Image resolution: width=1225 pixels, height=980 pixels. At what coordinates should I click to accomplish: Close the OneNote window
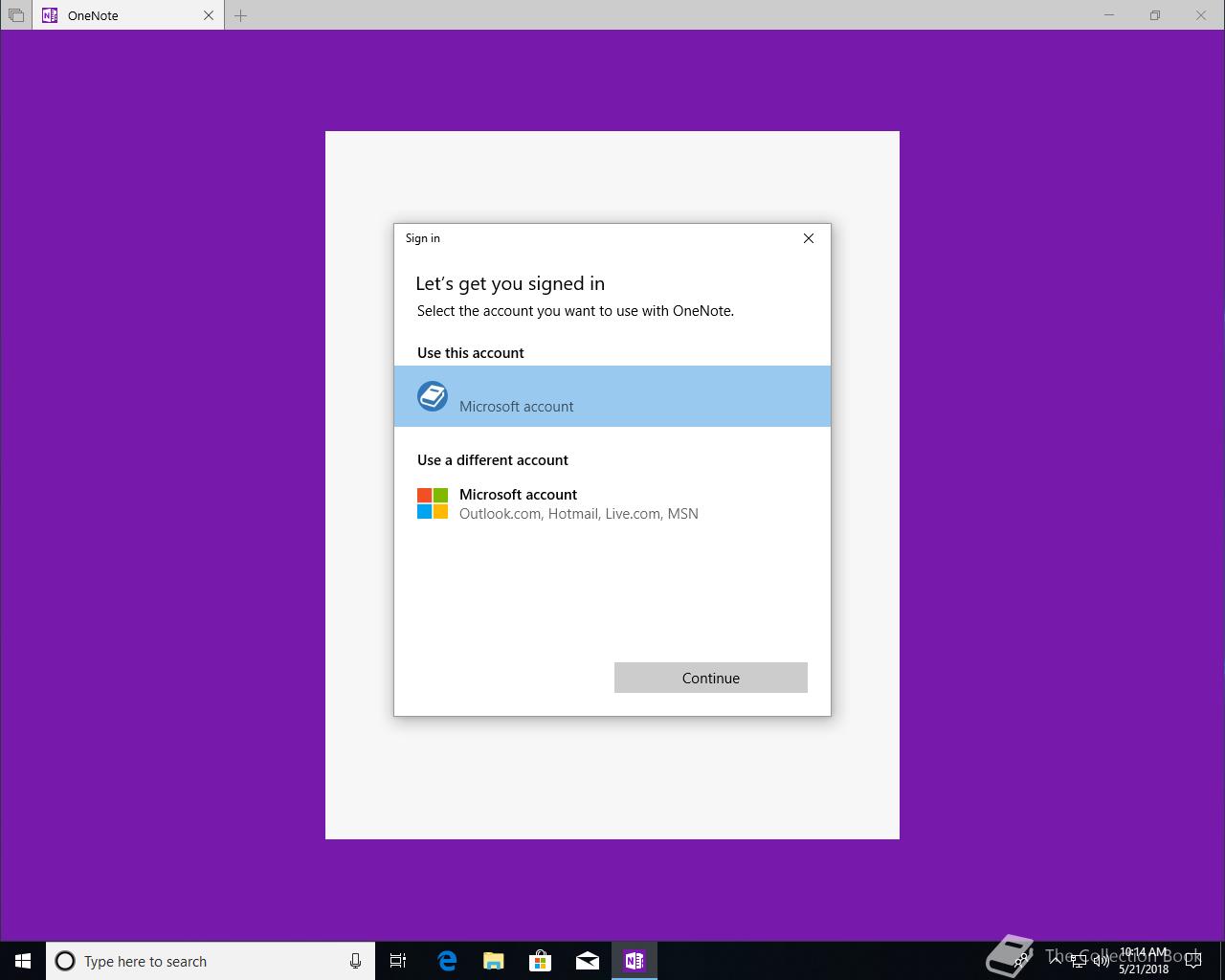[1201, 15]
